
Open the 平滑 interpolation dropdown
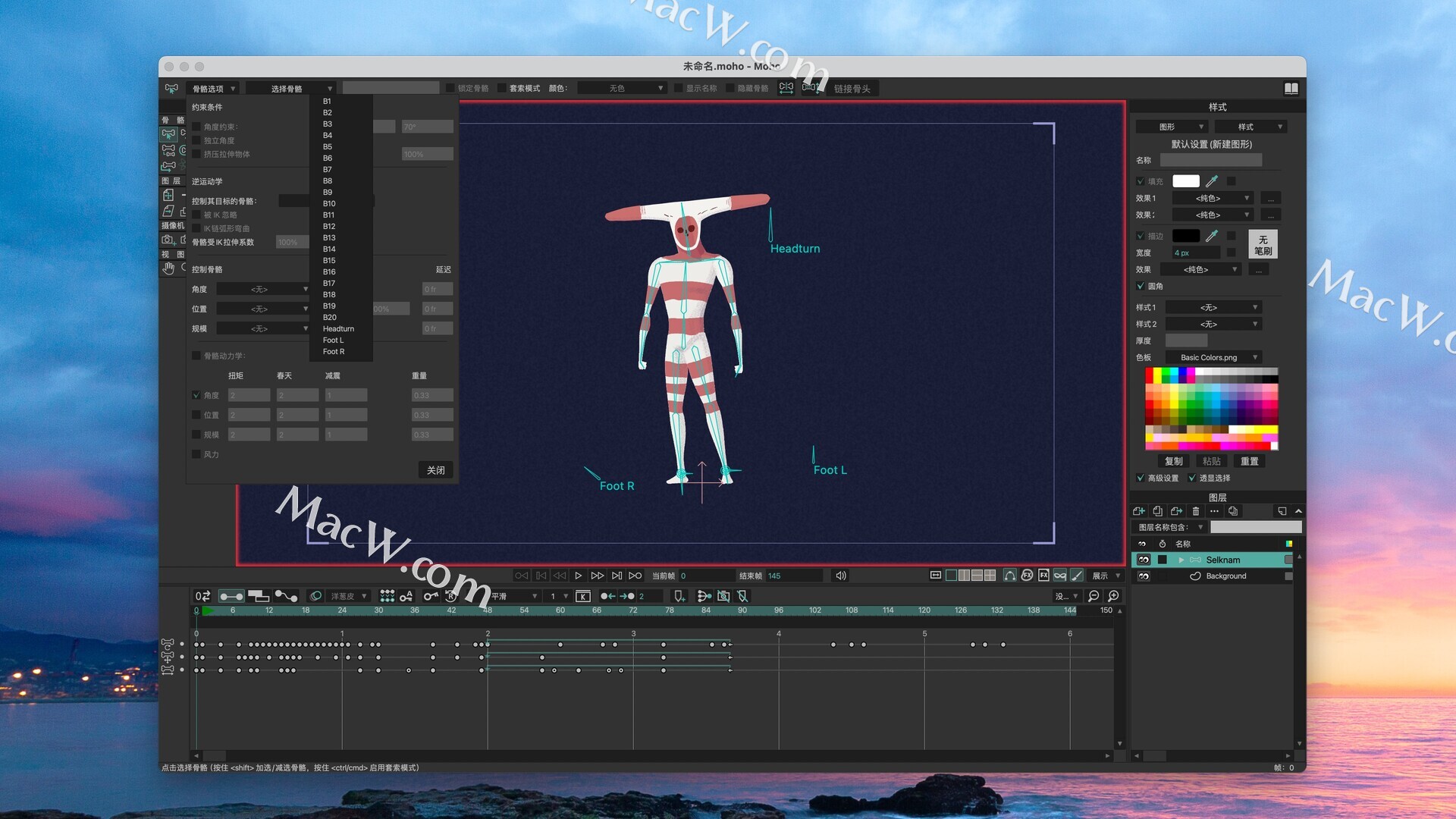pyautogui.click(x=514, y=596)
